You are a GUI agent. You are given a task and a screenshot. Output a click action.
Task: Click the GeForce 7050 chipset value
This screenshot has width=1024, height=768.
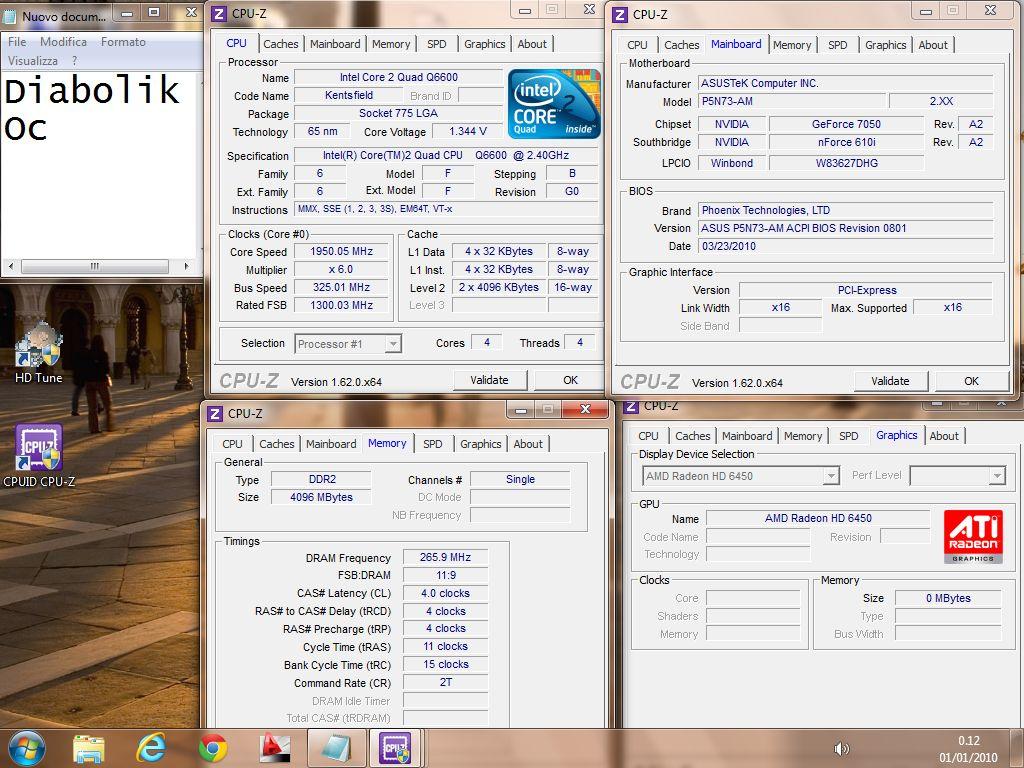[x=846, y=124]
